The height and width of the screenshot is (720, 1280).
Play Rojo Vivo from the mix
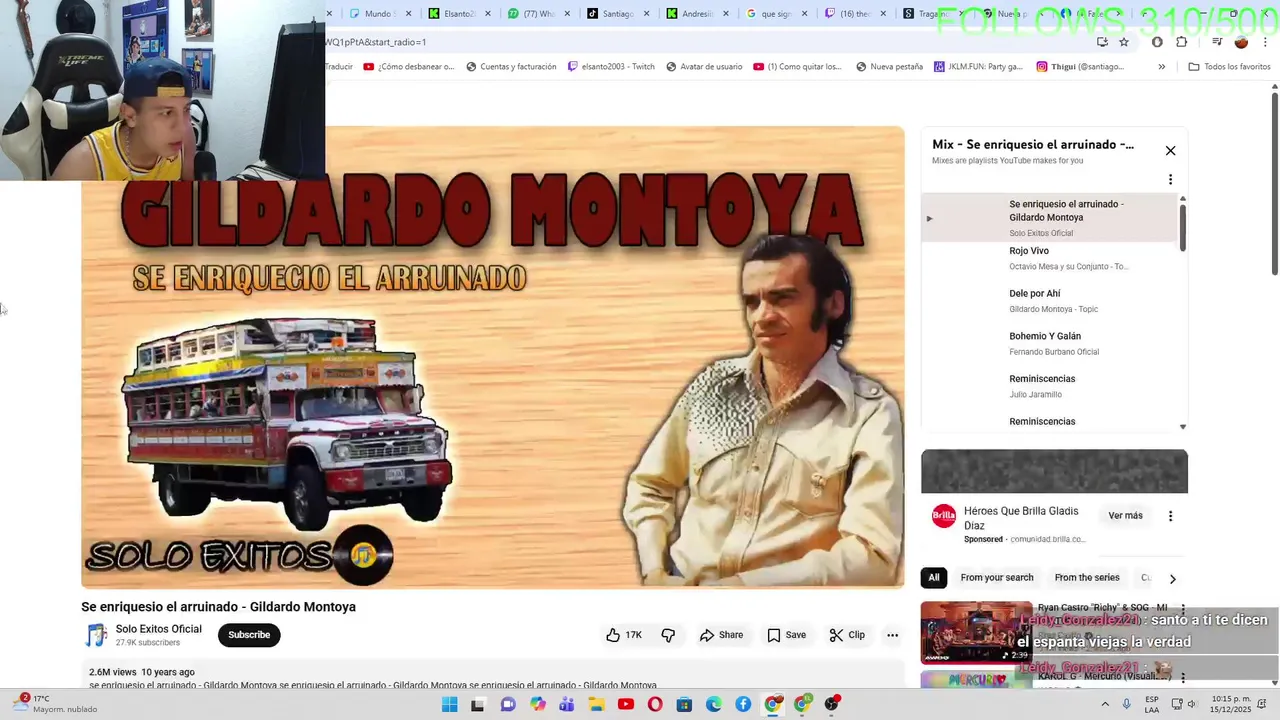pyautogui.click(x=1050, y=258)
